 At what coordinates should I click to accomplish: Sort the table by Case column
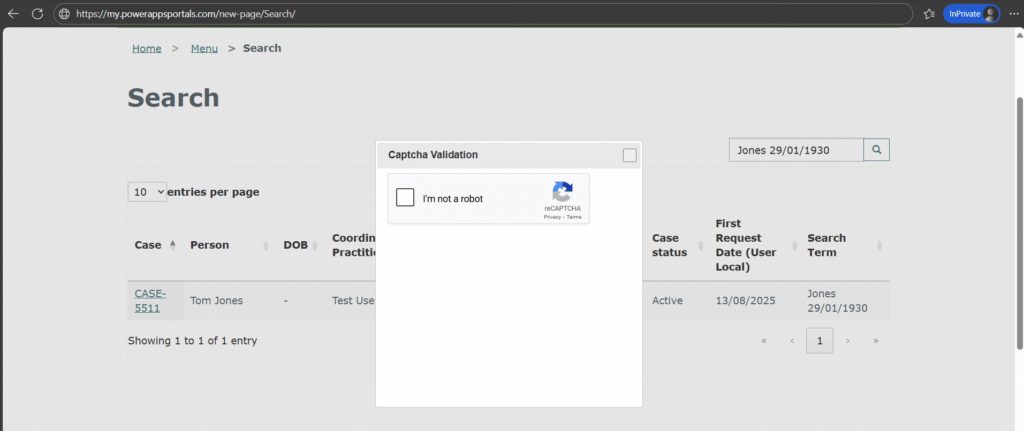click(154, 245)
